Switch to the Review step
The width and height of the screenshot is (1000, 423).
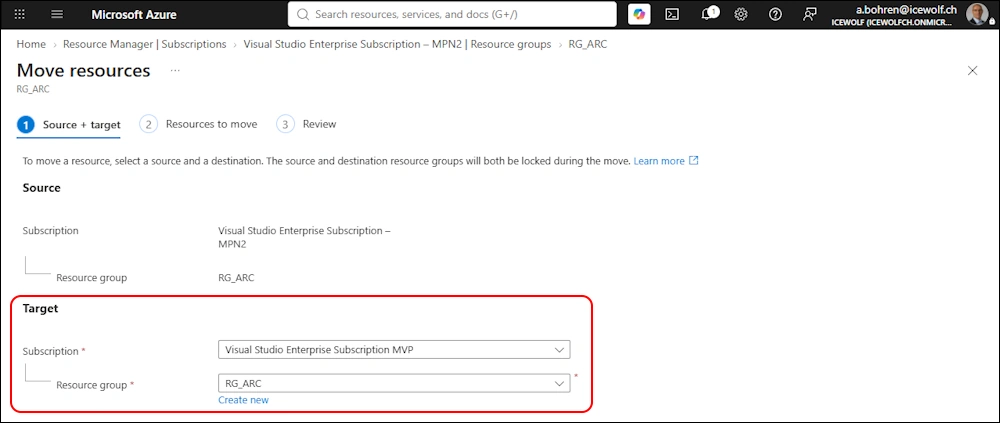point(307,124)
